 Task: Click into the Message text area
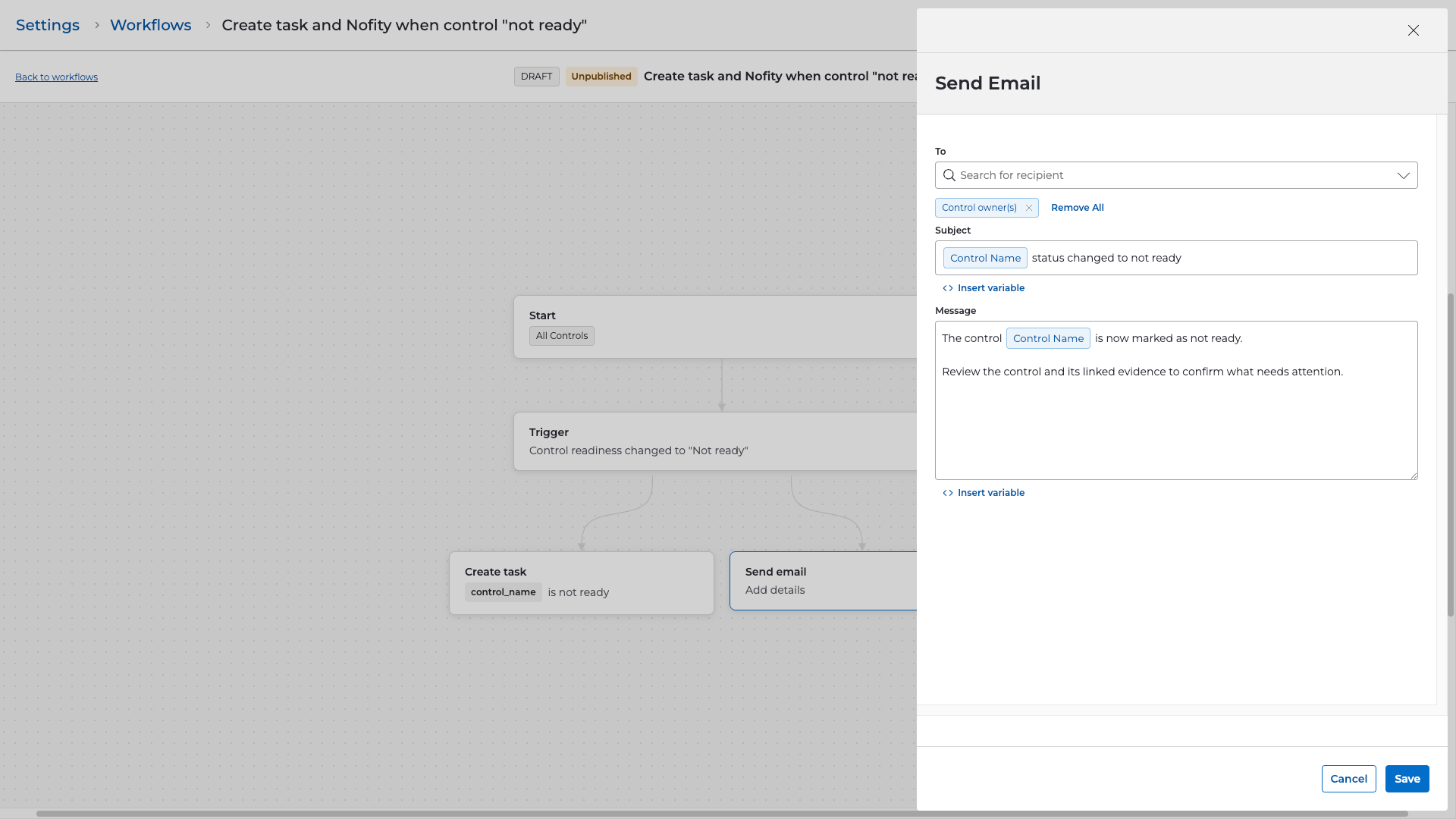pos(1175,425)
